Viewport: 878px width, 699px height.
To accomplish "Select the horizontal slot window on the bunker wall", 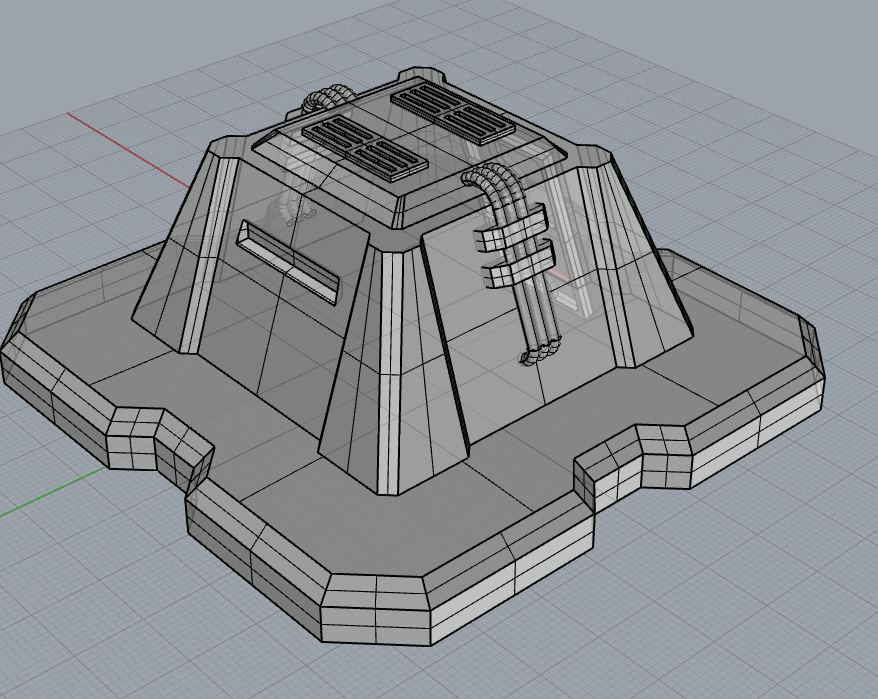I will [x=289, y=262].
